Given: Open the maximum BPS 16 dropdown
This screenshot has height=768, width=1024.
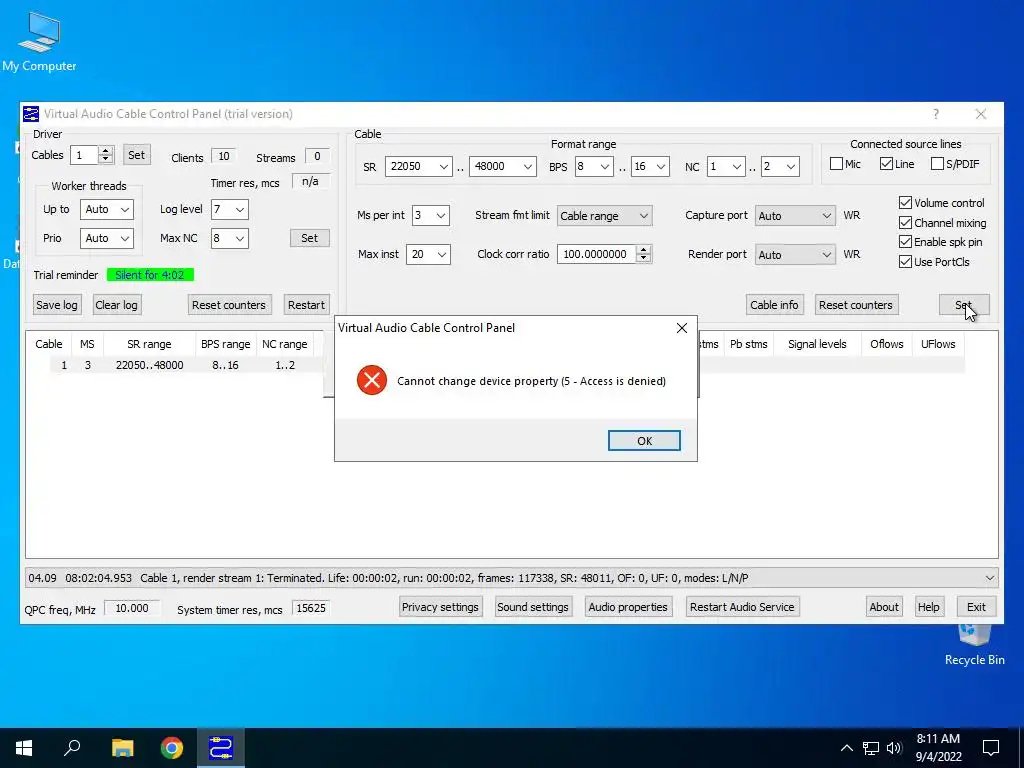Looking at the screenshot, I should click(650, 167).
